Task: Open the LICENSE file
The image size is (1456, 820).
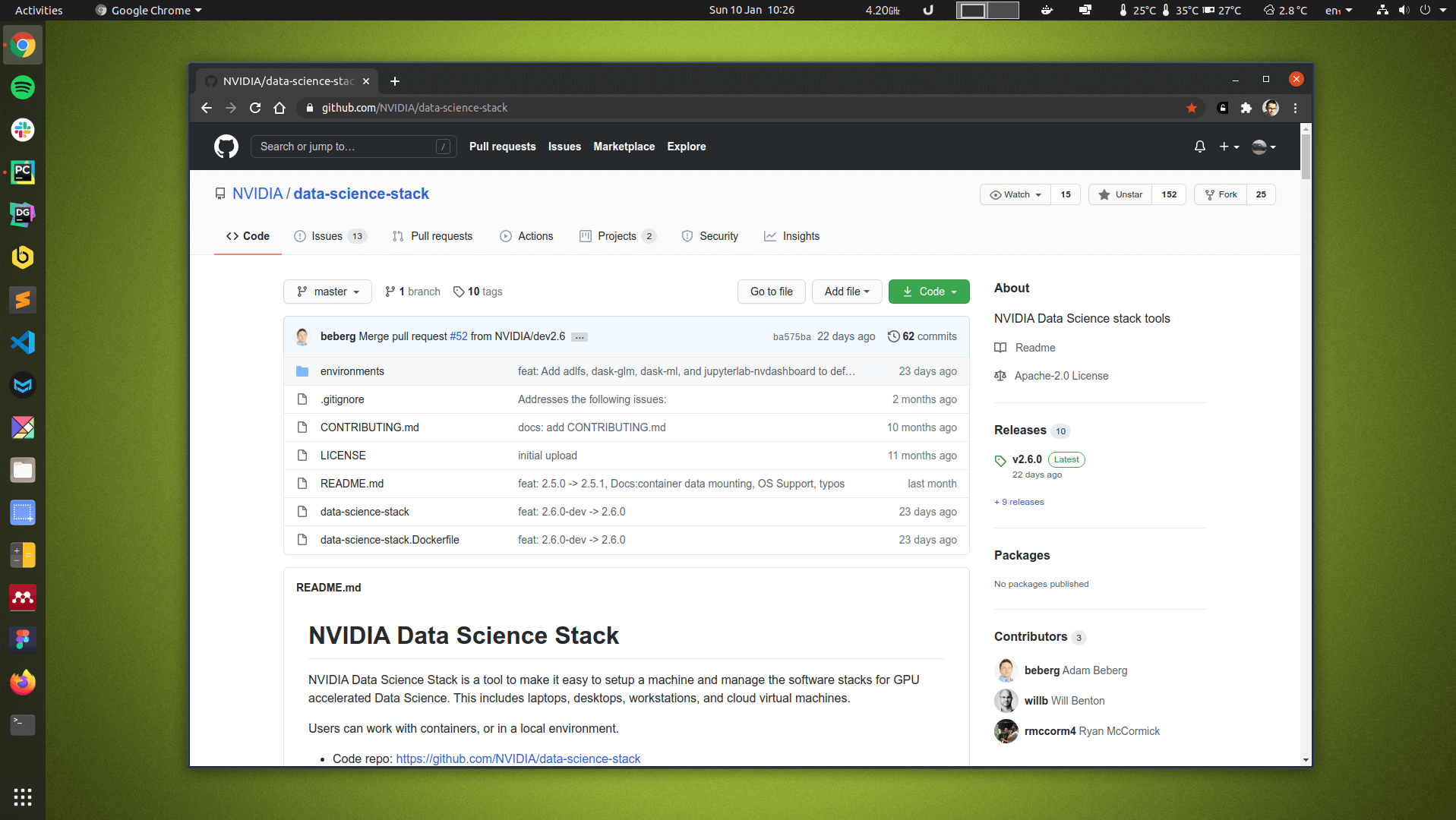Action: (343, 456)
